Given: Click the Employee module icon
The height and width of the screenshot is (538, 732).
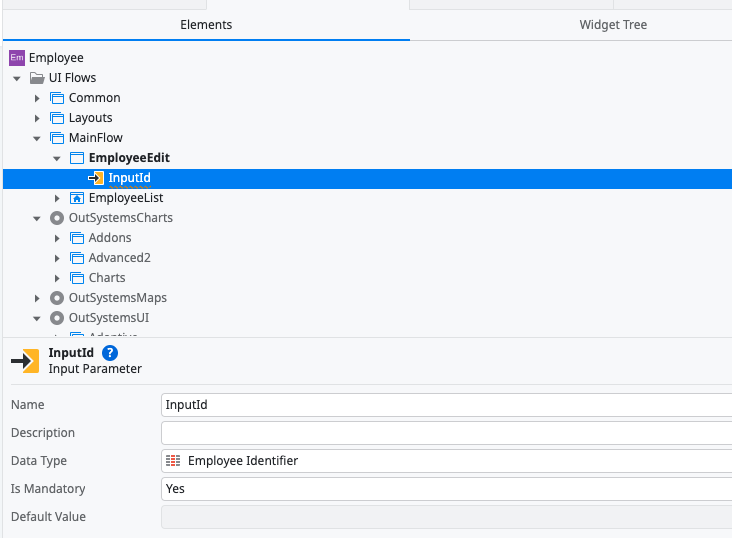Looking at the screenshot, I should tap(17, 58).
